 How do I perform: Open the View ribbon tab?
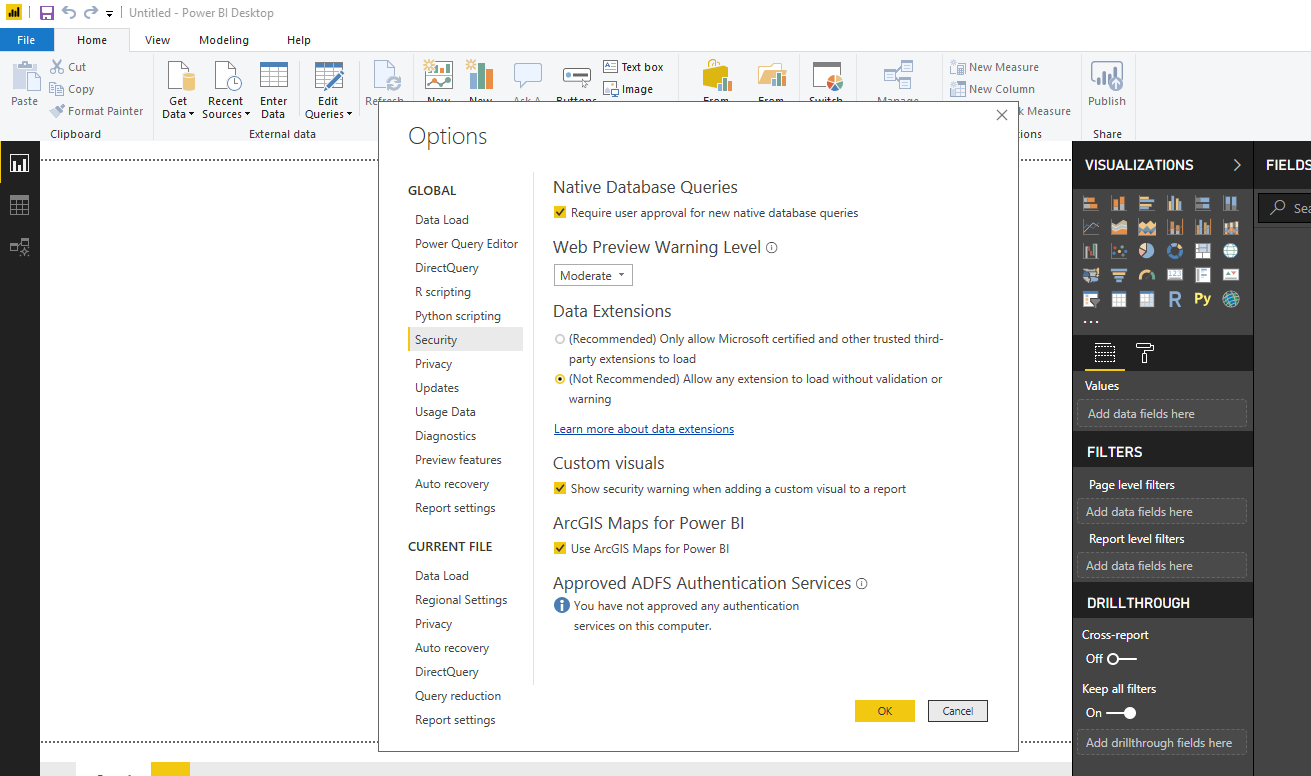coord(157,40)
